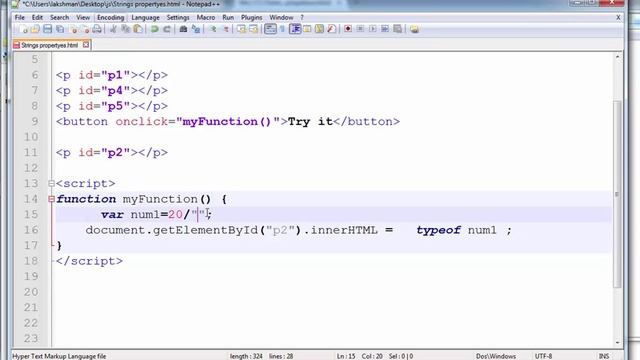Click the last toolbar icon after macros
The image size is (640, 360).
tap(414, 29)
